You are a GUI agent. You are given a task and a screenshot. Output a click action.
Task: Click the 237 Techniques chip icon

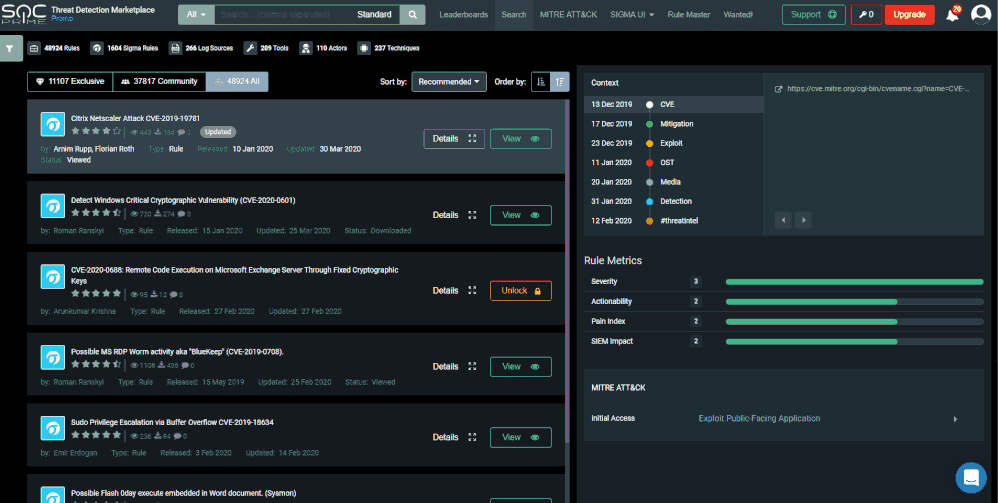point(363,48)
